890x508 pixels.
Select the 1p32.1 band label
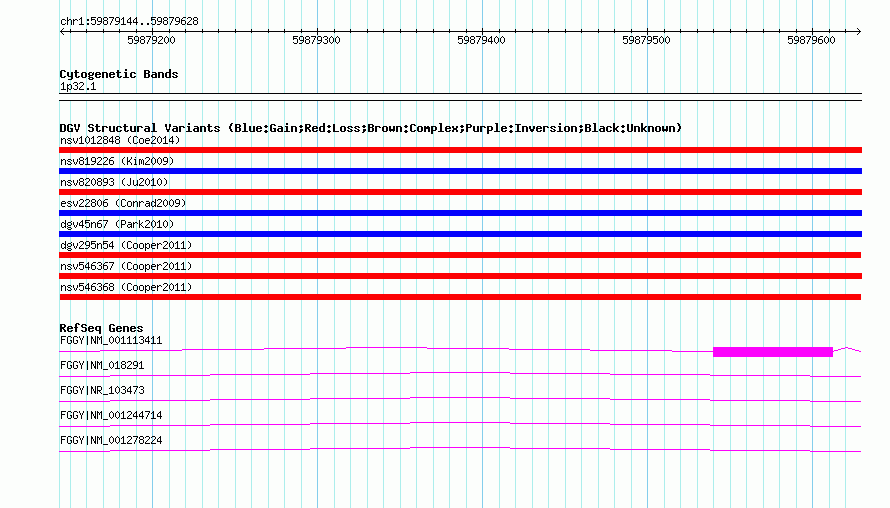[78, 87]
